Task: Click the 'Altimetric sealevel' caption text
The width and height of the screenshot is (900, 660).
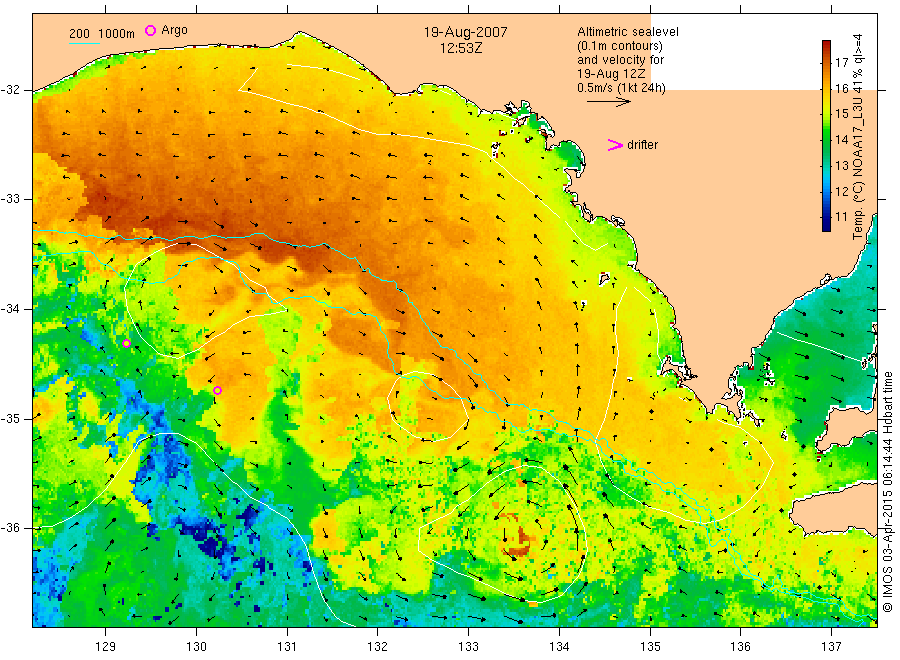Action: 628,32
